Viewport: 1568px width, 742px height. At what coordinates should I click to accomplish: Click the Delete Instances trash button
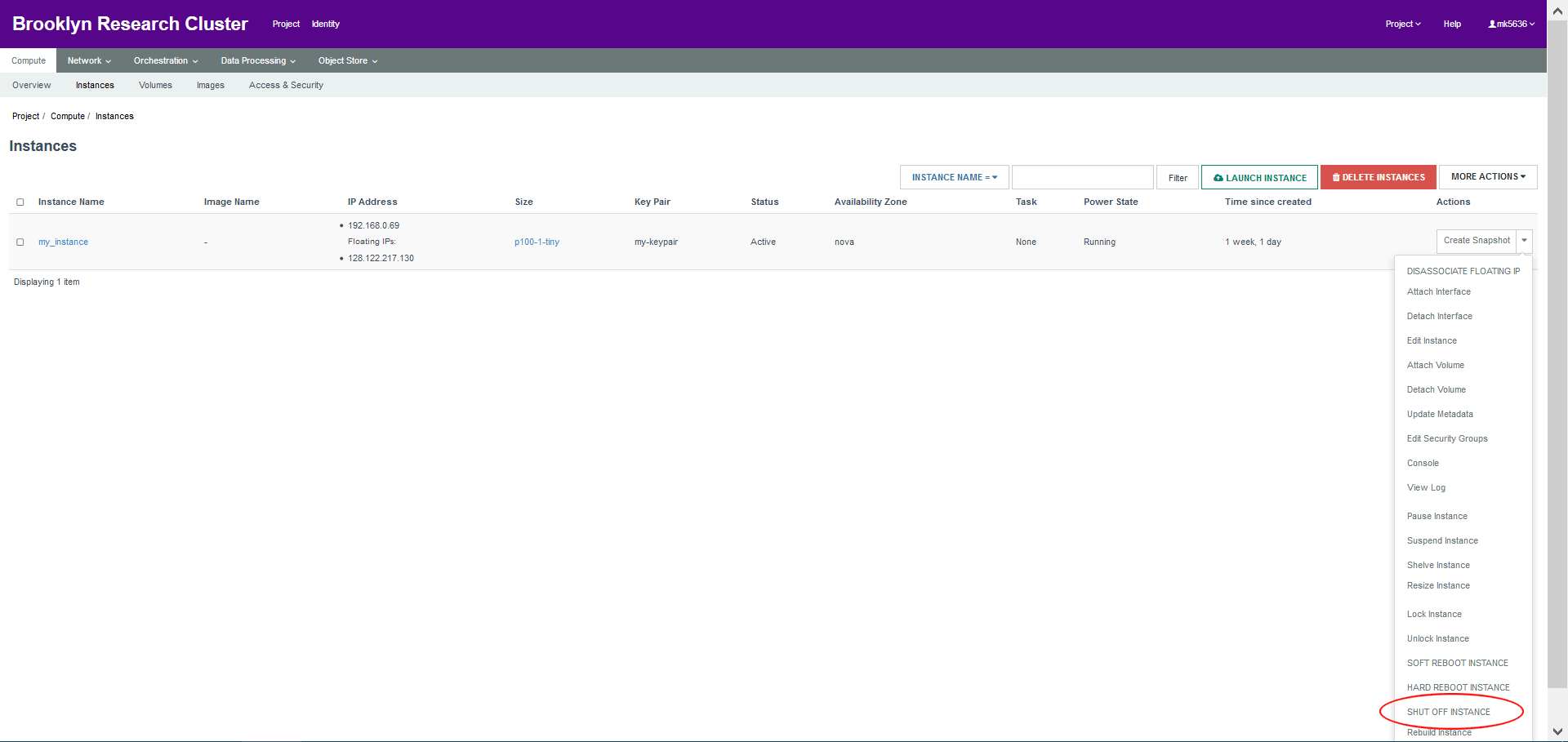1379,177
